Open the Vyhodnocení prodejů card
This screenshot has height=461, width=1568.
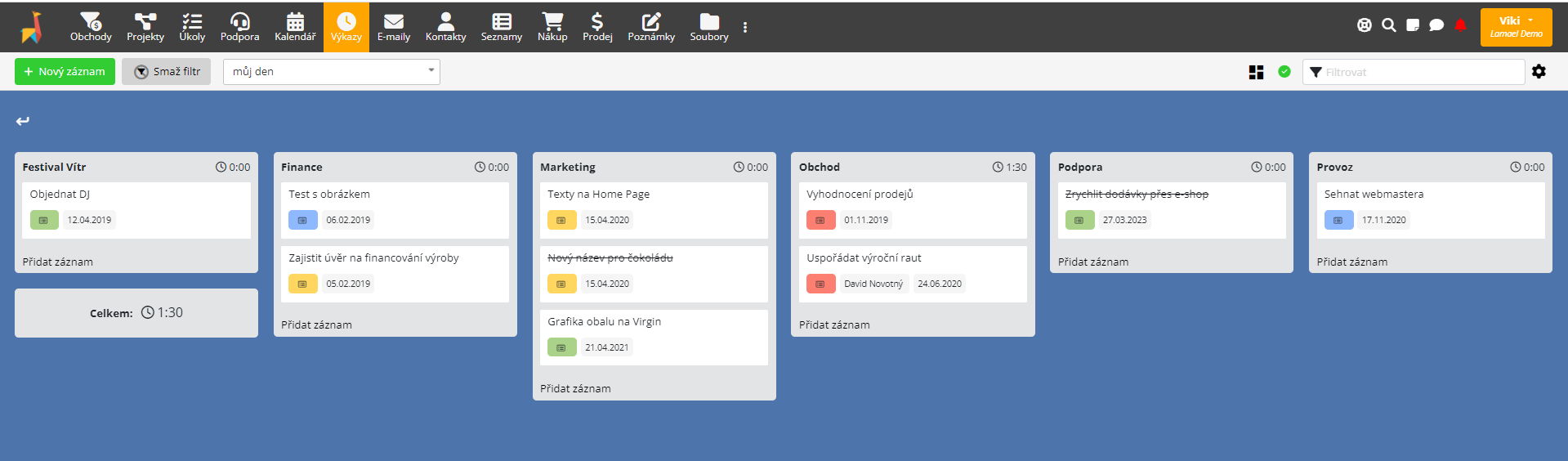[x=913, y=210]
